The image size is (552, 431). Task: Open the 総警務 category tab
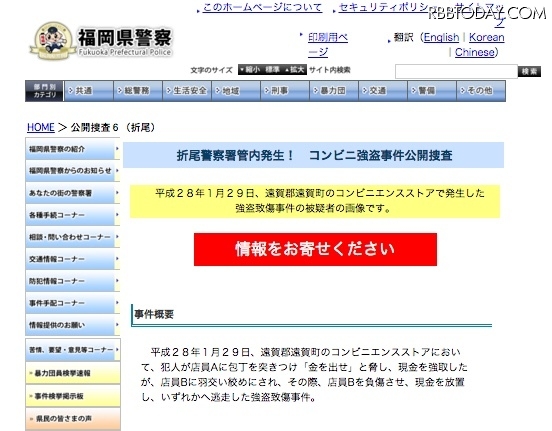pos(138,91)
